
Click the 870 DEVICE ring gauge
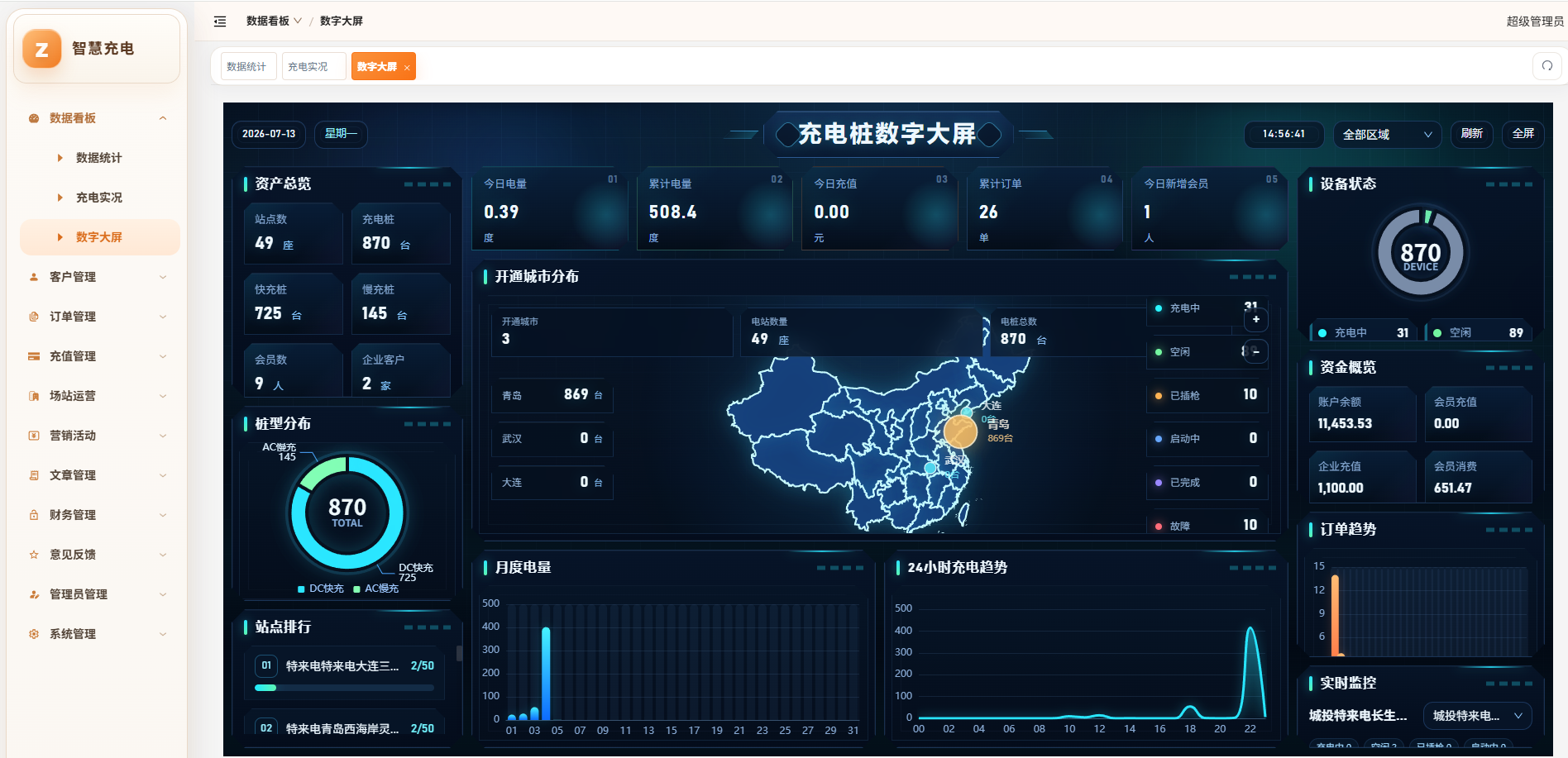pyautogui.click(x=1421, y=254)
